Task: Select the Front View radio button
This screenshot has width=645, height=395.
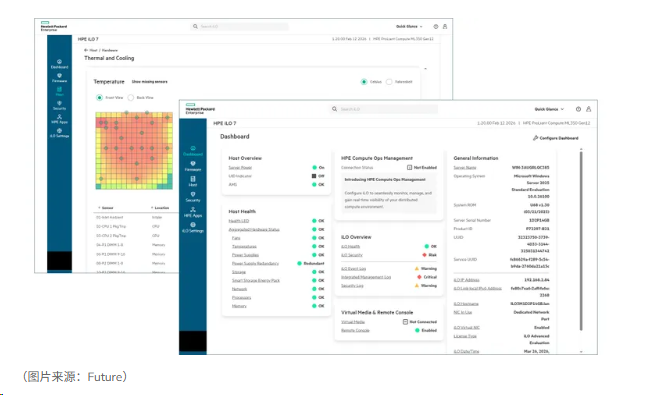Action: coord(99,98)
